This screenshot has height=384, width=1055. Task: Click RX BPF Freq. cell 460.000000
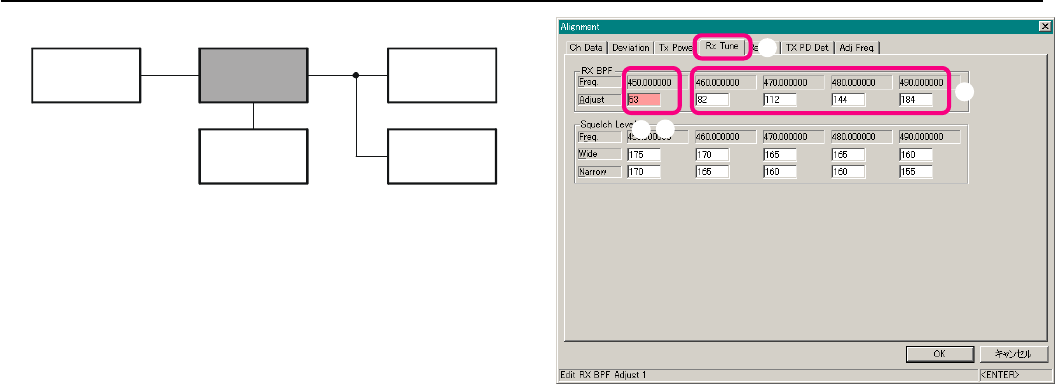pos(725,82)
